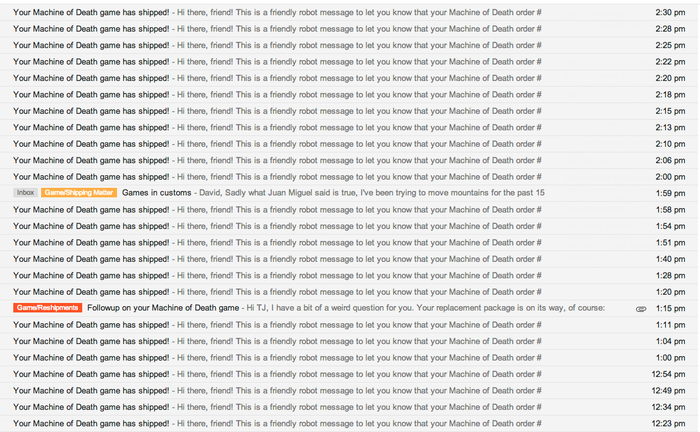Open the shipped email received at 2:10 pm
Image resolution: width=700 pixels, height=432 pixels.
[349, 144]
